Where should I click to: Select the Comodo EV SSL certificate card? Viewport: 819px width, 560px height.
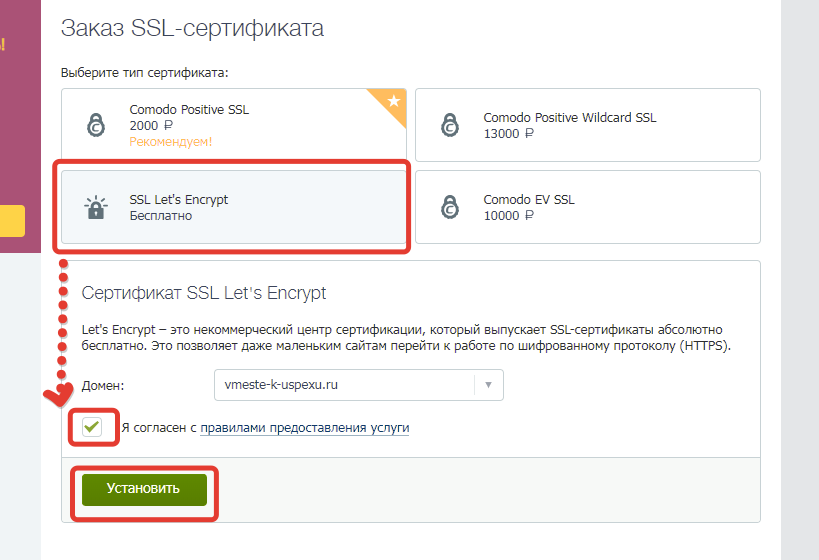[588, 207]
